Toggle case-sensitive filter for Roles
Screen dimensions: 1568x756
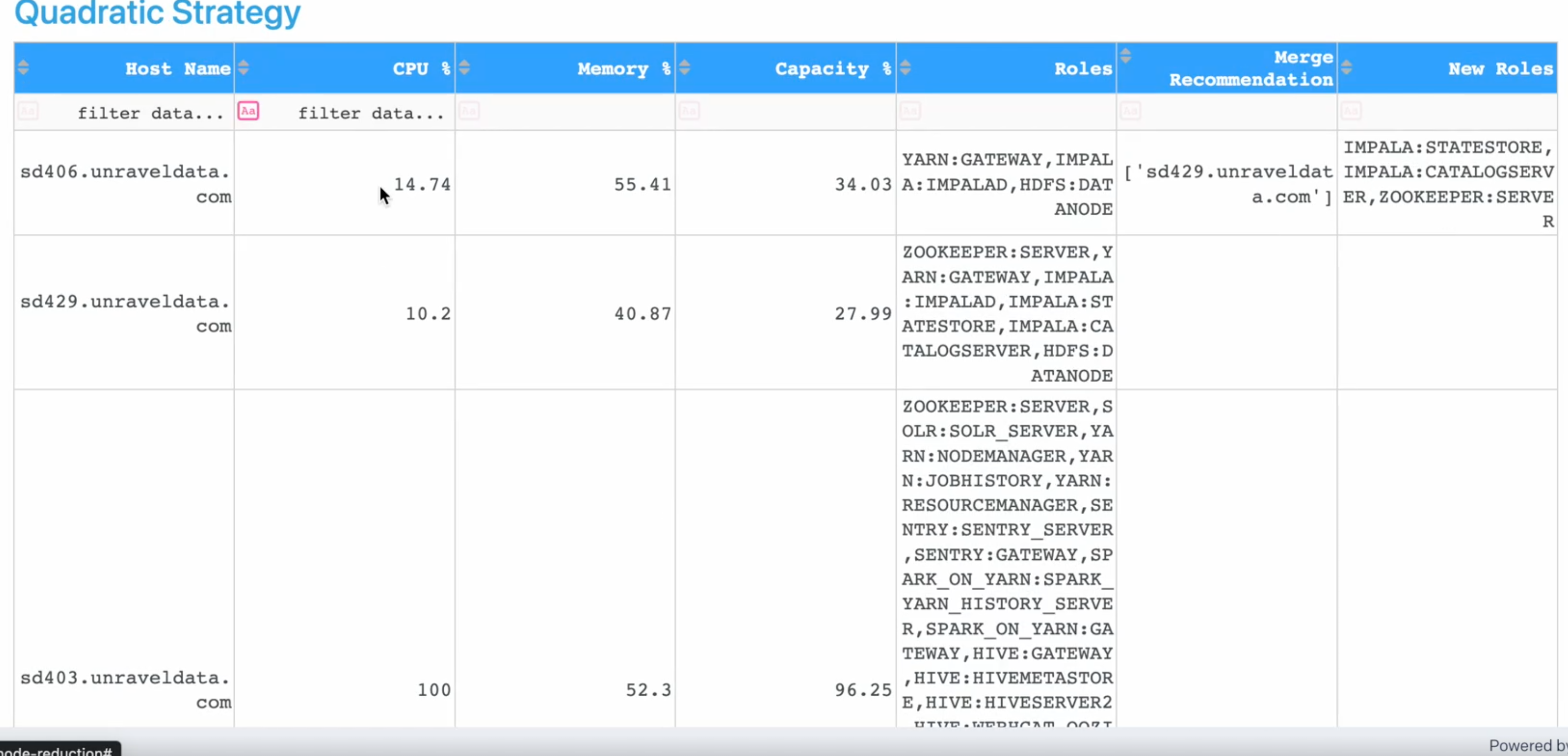(910, 111)
